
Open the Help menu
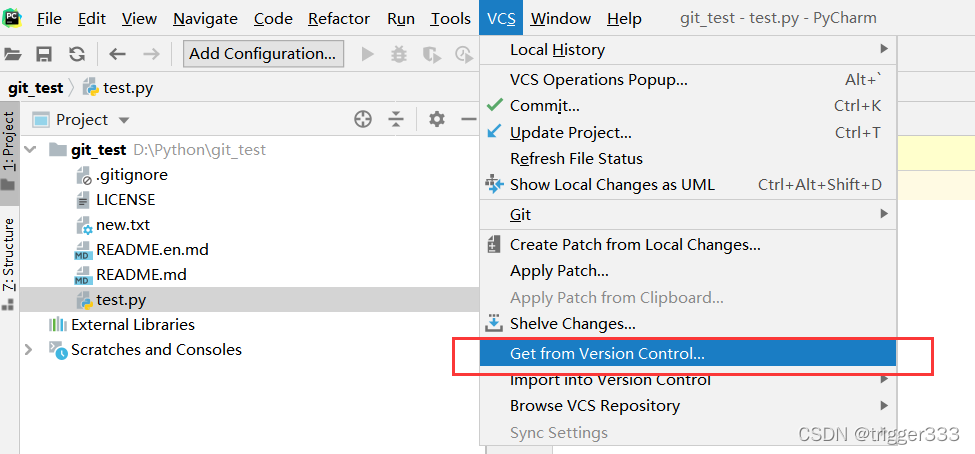tap(624, 19)
